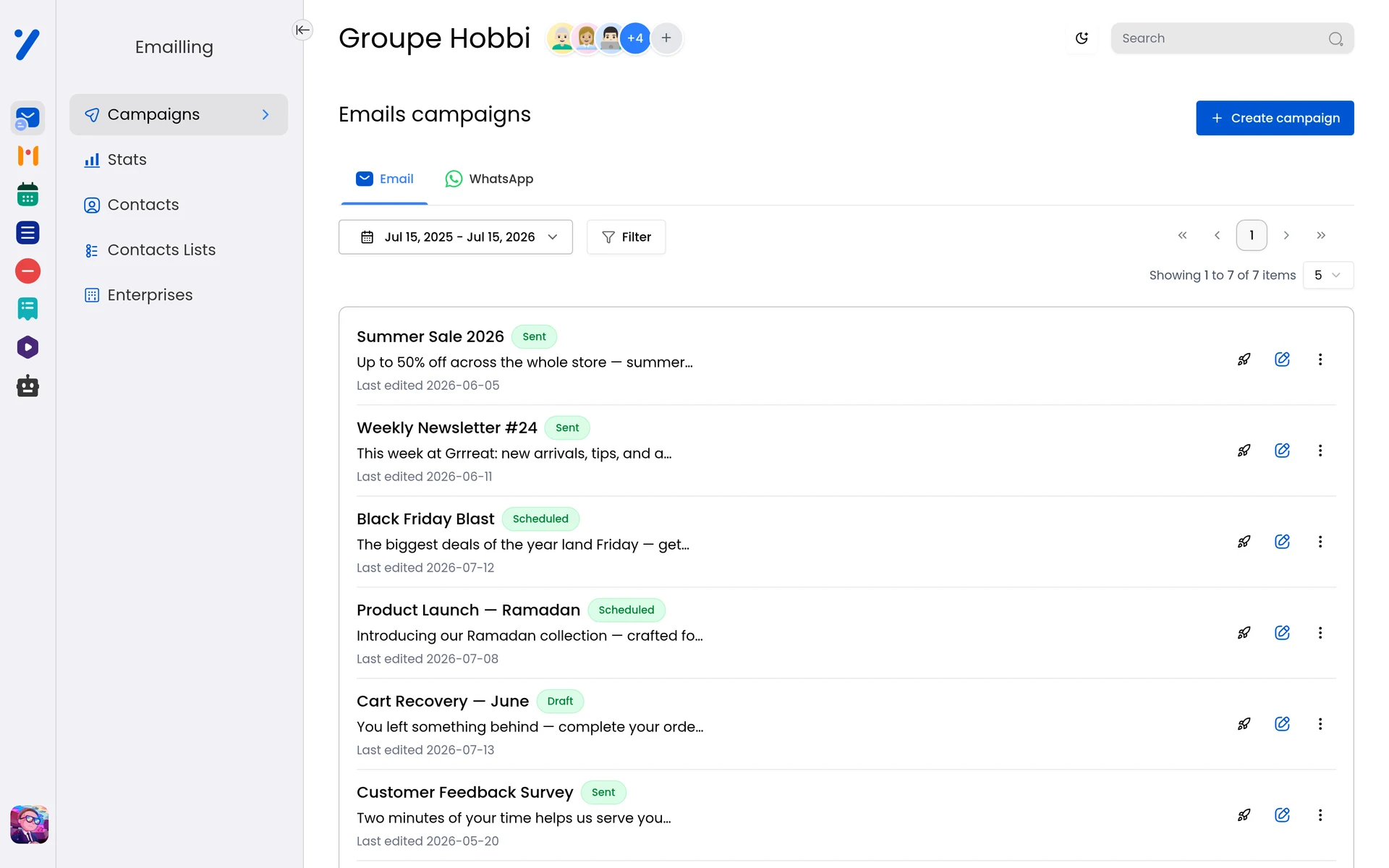1389x868 pixels.
Task: Click "Showing 1 to 7 of 7 items" text
Action: coord(1223,276)
